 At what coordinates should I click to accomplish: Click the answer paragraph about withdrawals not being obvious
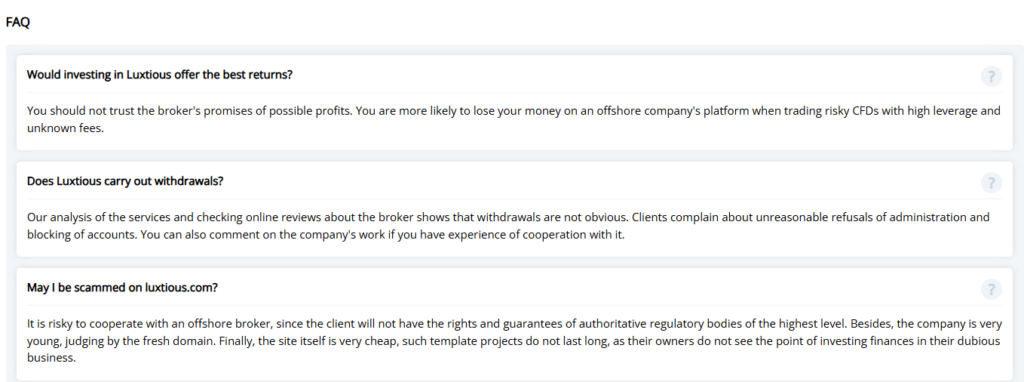(508, 226)
